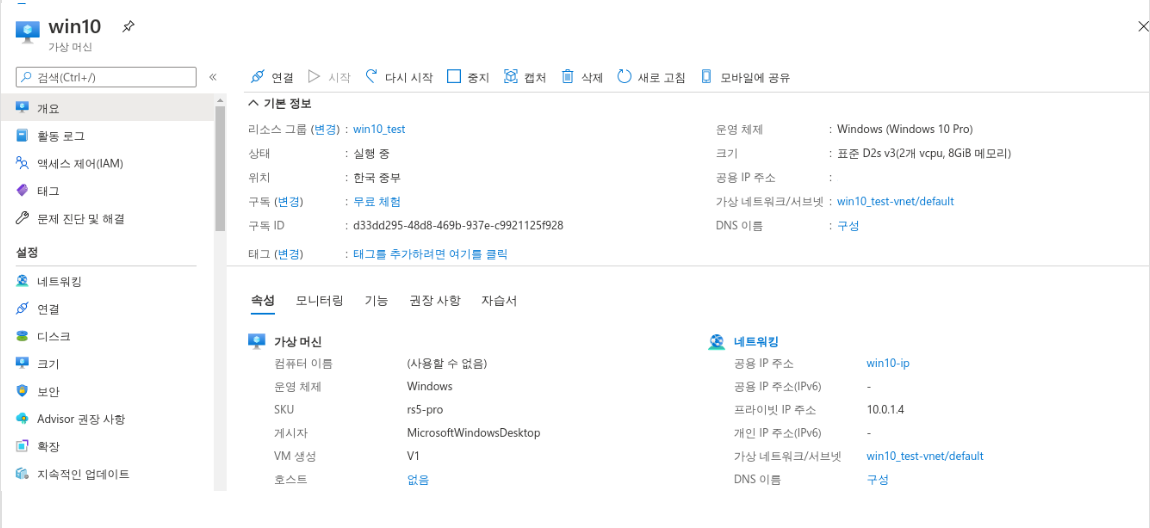Click the 삭제 trash can icon
This screenshot has height=528, width=1150.
567,76
